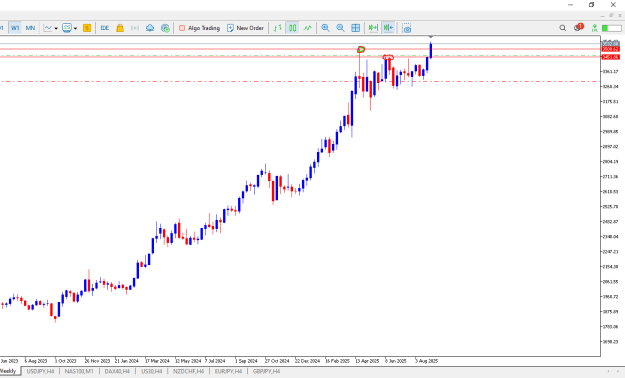Open the IDE MetaEditor button

click(x=105, y=28)
